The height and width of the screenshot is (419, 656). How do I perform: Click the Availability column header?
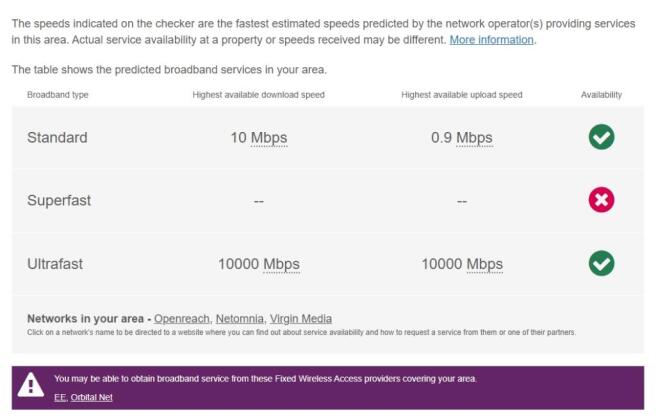(x=601, y=95)
